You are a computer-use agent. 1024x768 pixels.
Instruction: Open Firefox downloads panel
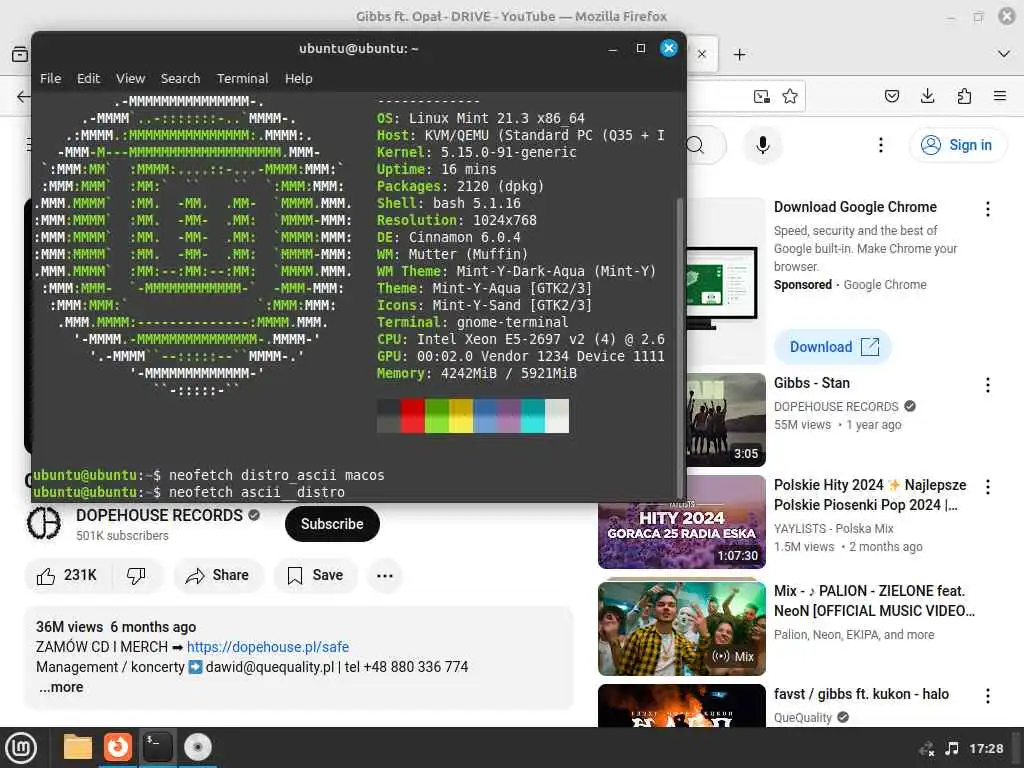click(x=927, y=96)
